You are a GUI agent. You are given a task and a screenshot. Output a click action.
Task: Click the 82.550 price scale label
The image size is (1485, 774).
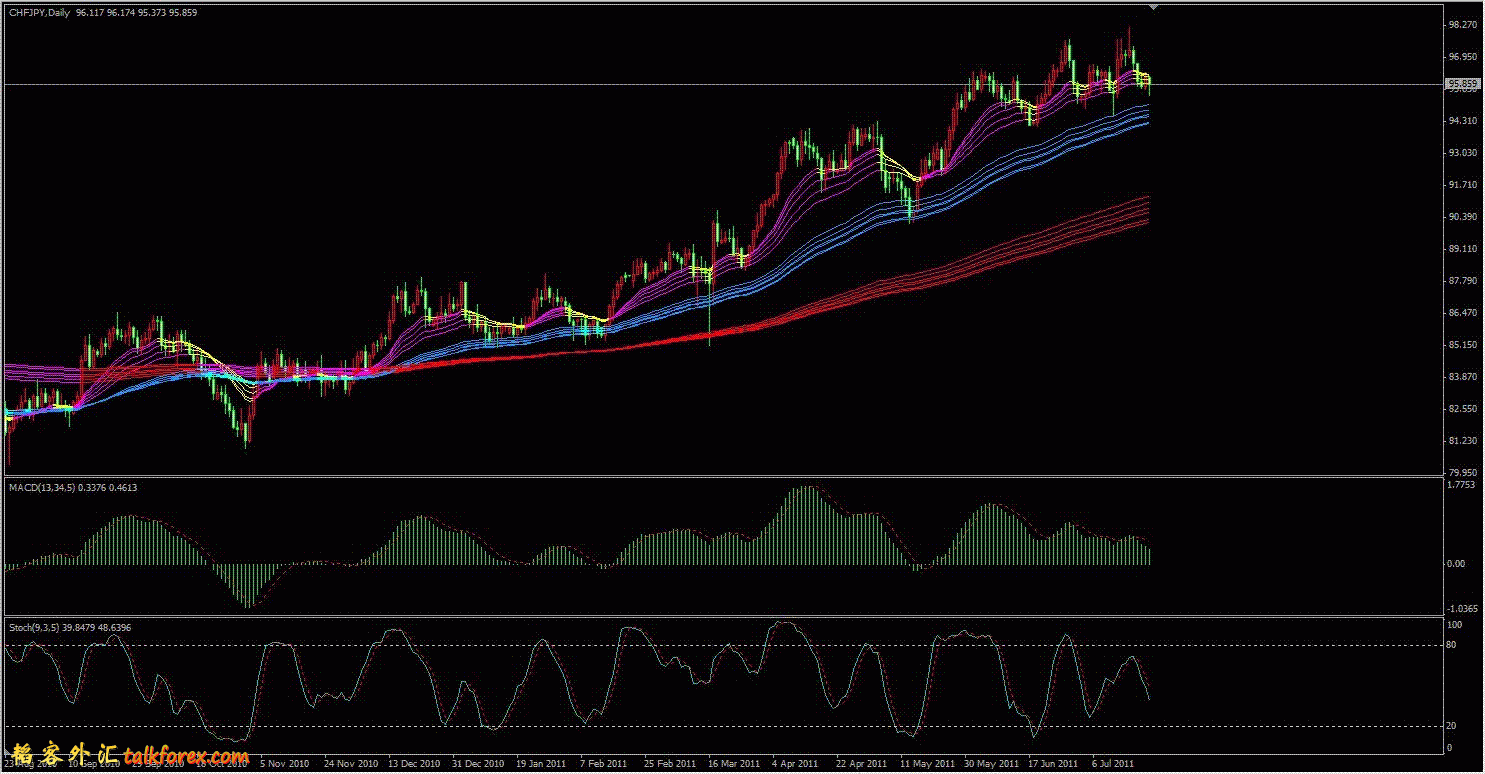tap(1463, 409)
